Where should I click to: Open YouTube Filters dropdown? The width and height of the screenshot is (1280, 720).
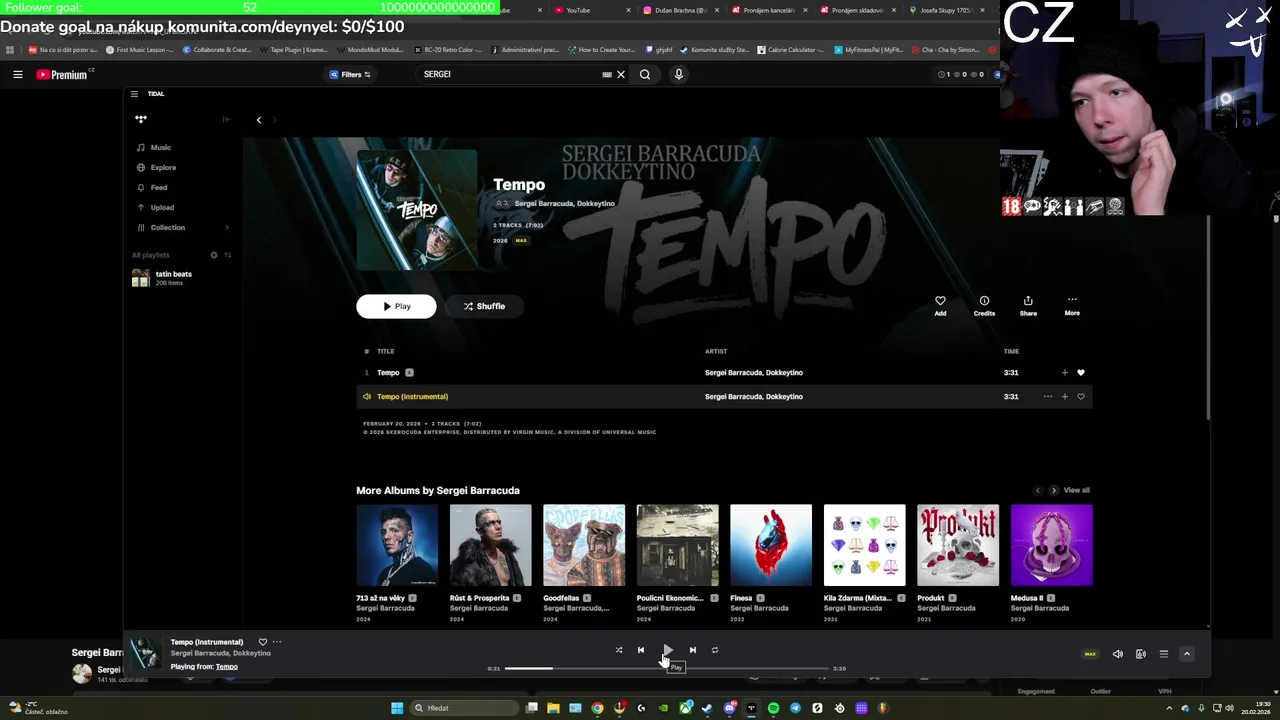point(350,74)
